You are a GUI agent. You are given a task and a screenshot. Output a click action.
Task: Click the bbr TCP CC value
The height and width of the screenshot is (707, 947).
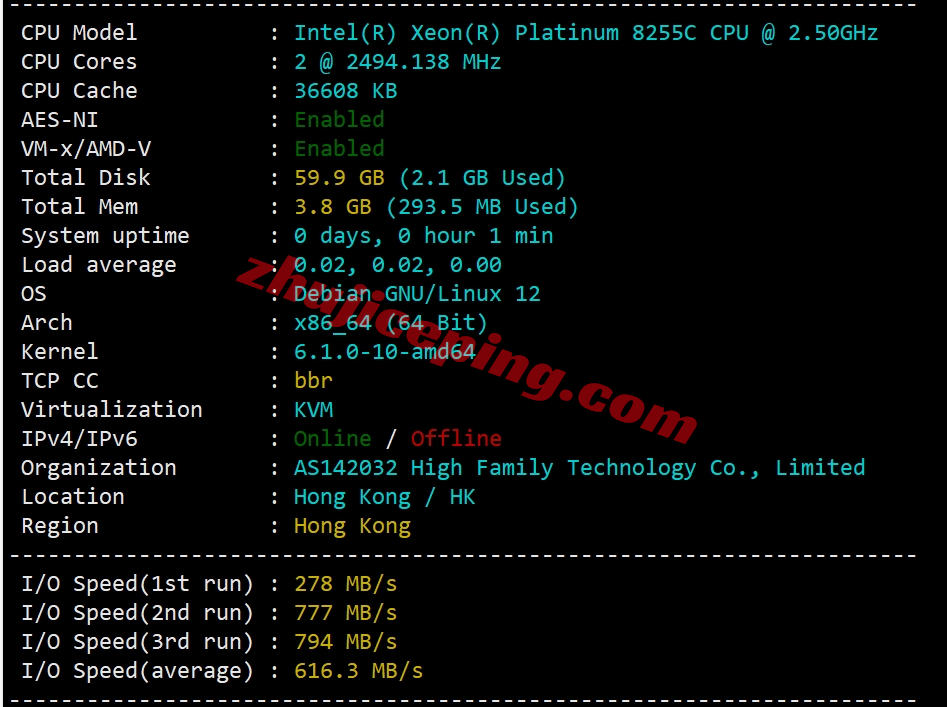313,380
